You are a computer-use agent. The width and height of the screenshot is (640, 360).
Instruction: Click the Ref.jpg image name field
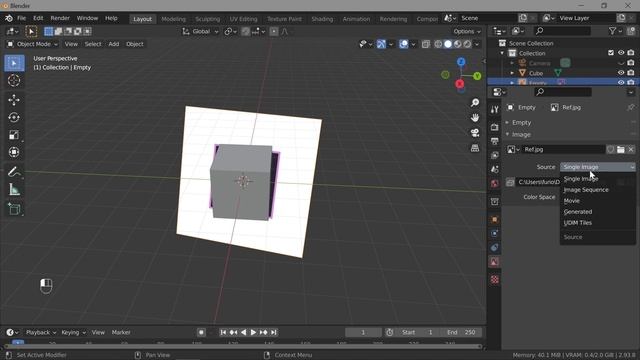point(563,149)
